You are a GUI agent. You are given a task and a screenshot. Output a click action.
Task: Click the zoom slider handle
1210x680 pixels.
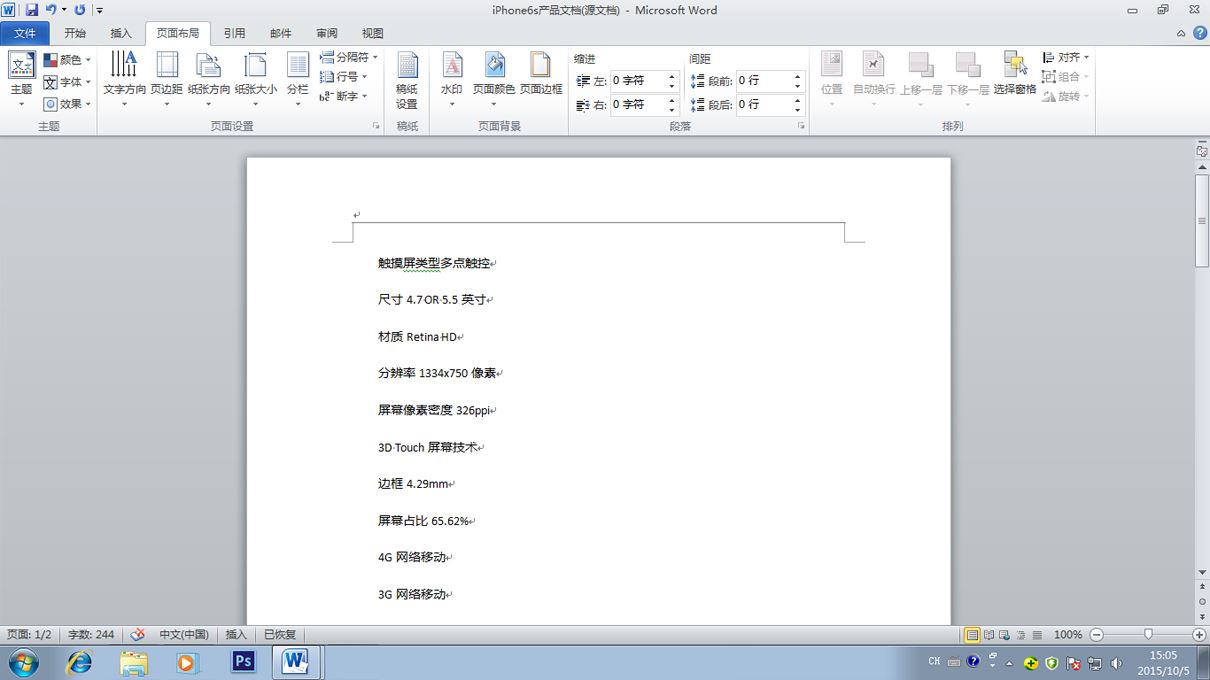[x=1148, y=635]
